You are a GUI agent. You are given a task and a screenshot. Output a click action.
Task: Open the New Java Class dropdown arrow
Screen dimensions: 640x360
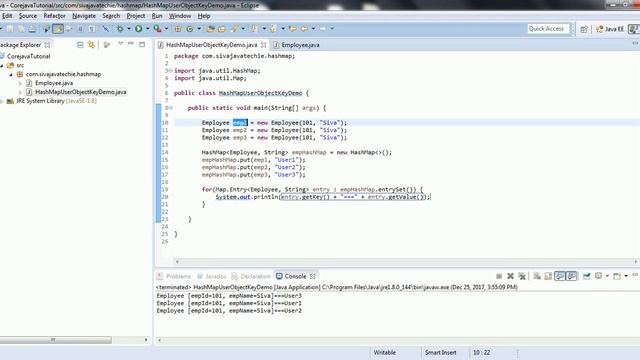pyautogui.click(x=199, y=29)
